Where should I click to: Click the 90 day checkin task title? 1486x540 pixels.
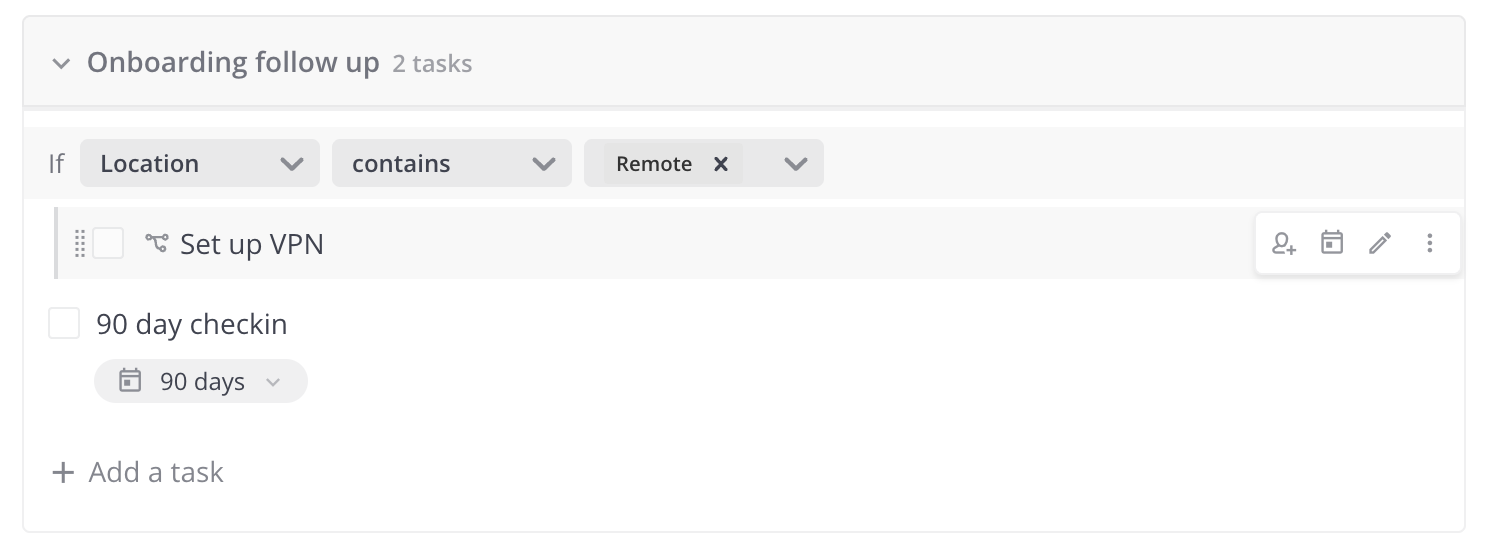(x=192, y=324)
